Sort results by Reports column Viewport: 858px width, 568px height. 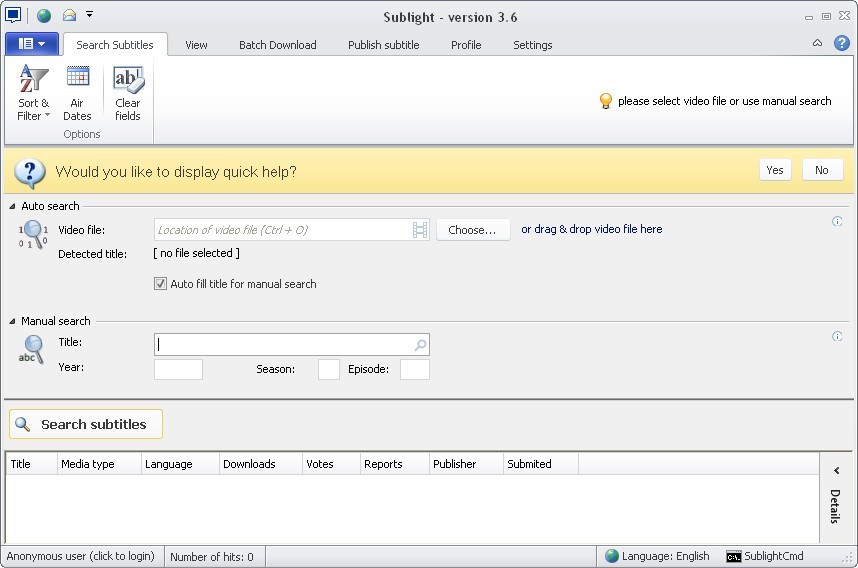click(395, 464)
